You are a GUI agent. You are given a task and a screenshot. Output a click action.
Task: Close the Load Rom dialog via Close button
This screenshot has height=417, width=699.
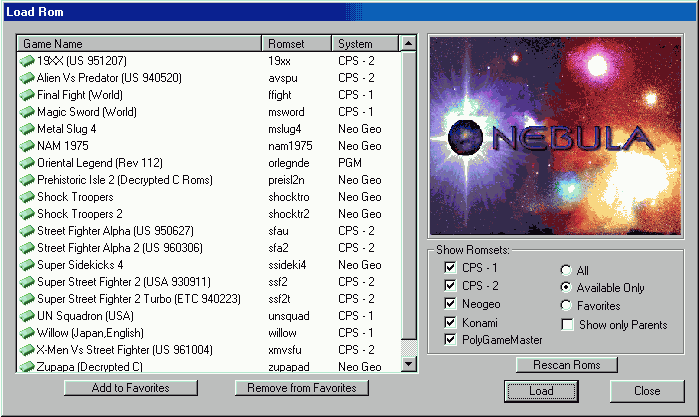(647, 391)
